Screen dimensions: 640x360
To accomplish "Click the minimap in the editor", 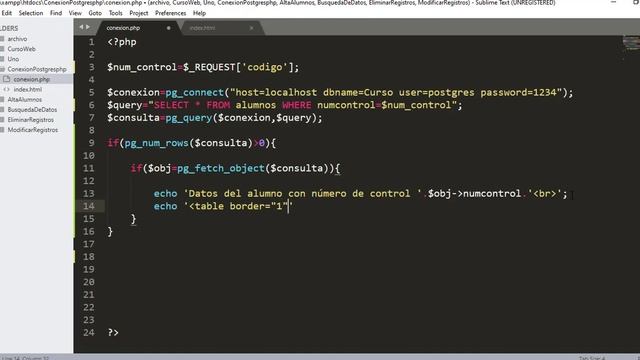I will pos(631,43).
